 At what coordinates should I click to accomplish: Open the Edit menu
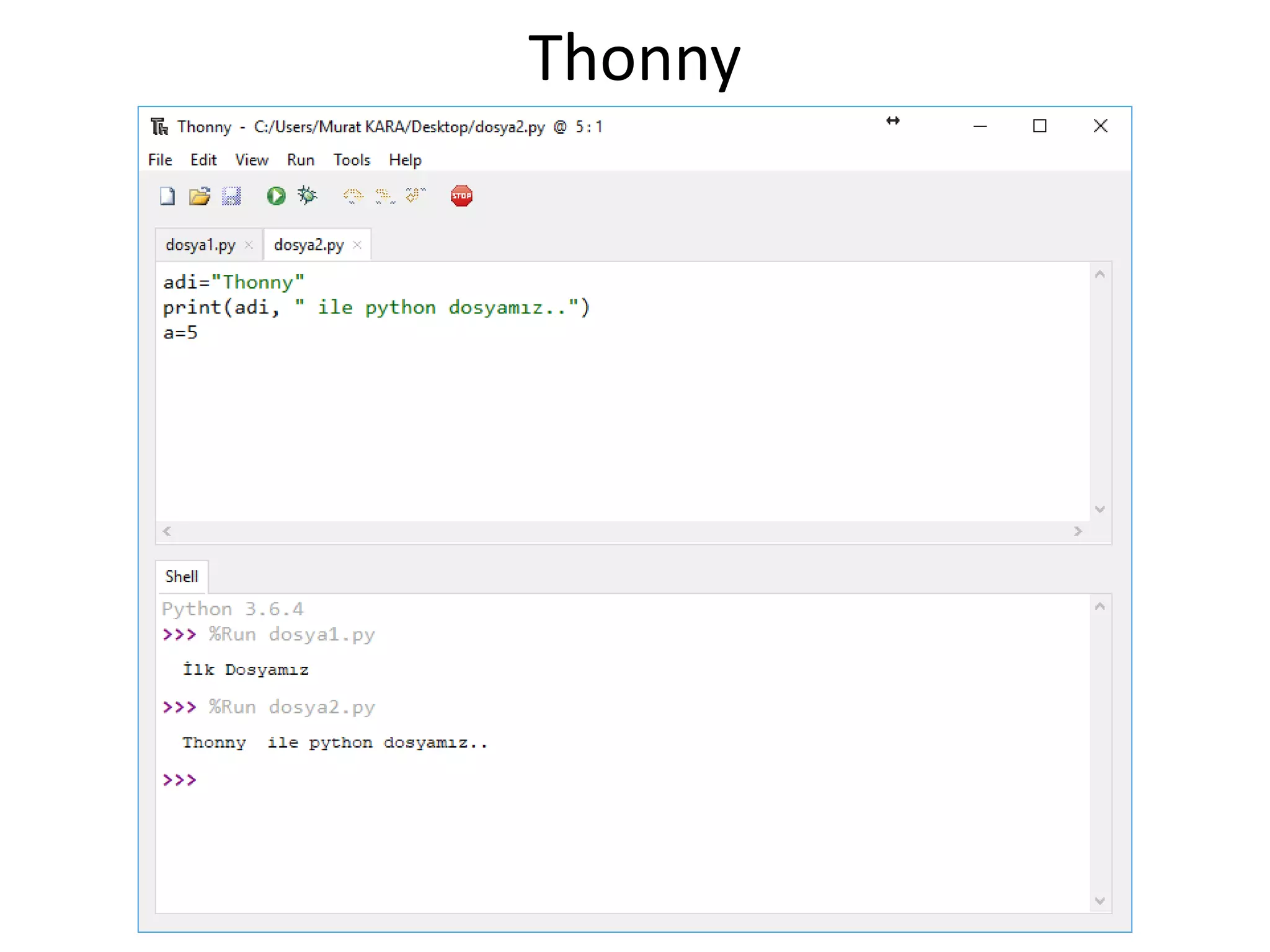click(203, 160)
